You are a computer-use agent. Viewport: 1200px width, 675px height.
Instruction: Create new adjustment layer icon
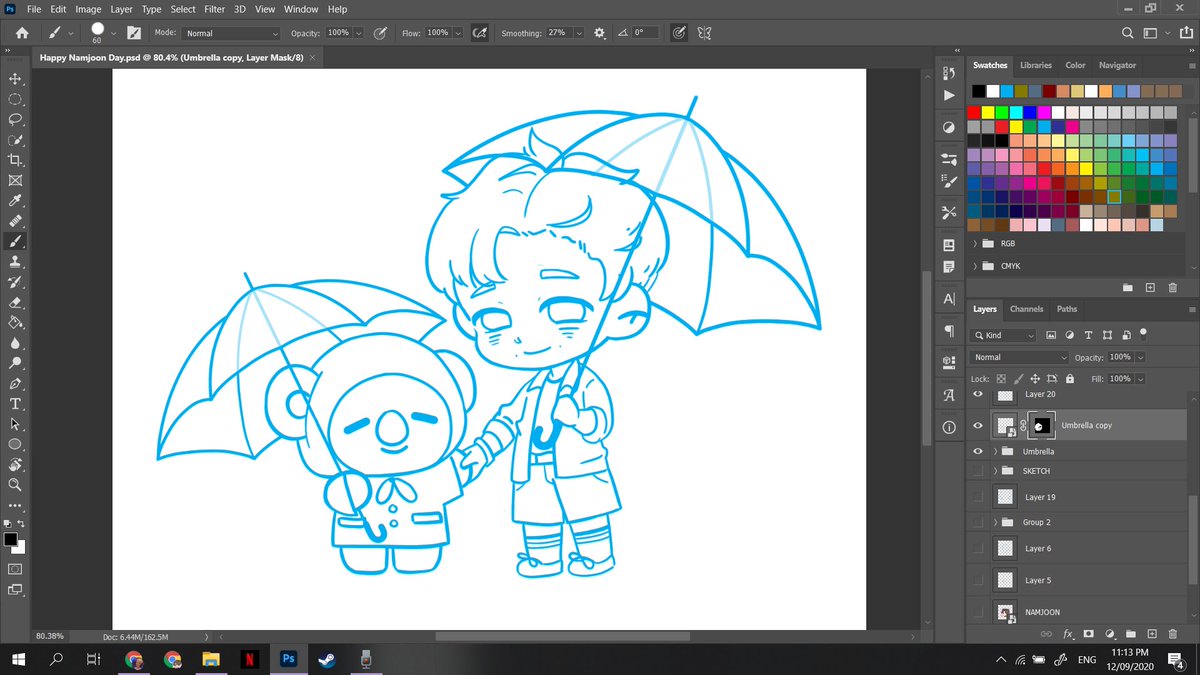coord(1110,634)
